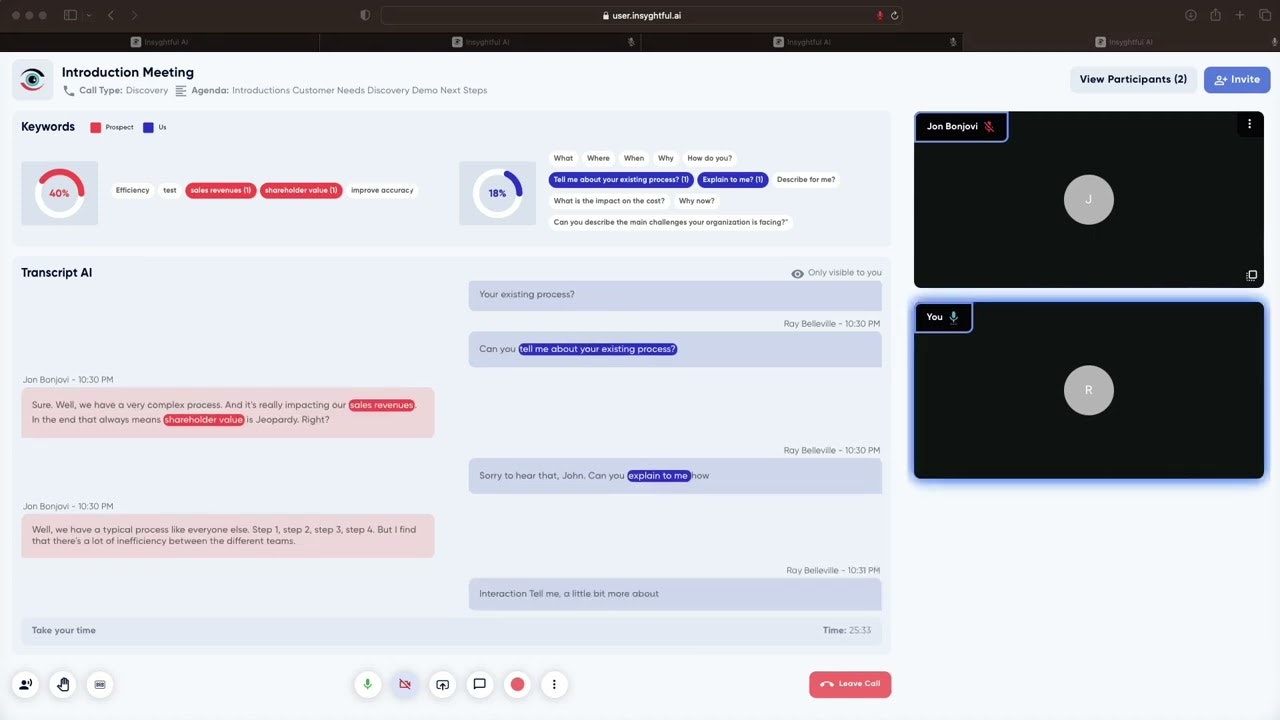Image resolution: width=1280 pixels, height=720 pixels.
Task: Open Safari share menu
Action: 1215,15
